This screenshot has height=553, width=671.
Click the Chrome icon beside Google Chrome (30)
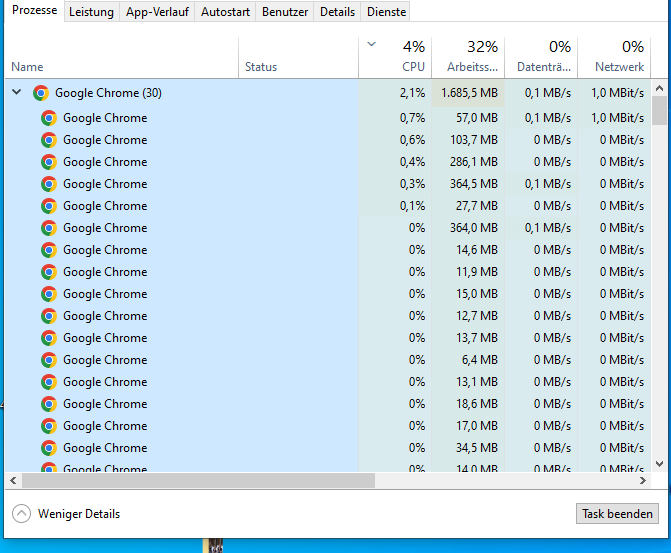pos(41,93)
